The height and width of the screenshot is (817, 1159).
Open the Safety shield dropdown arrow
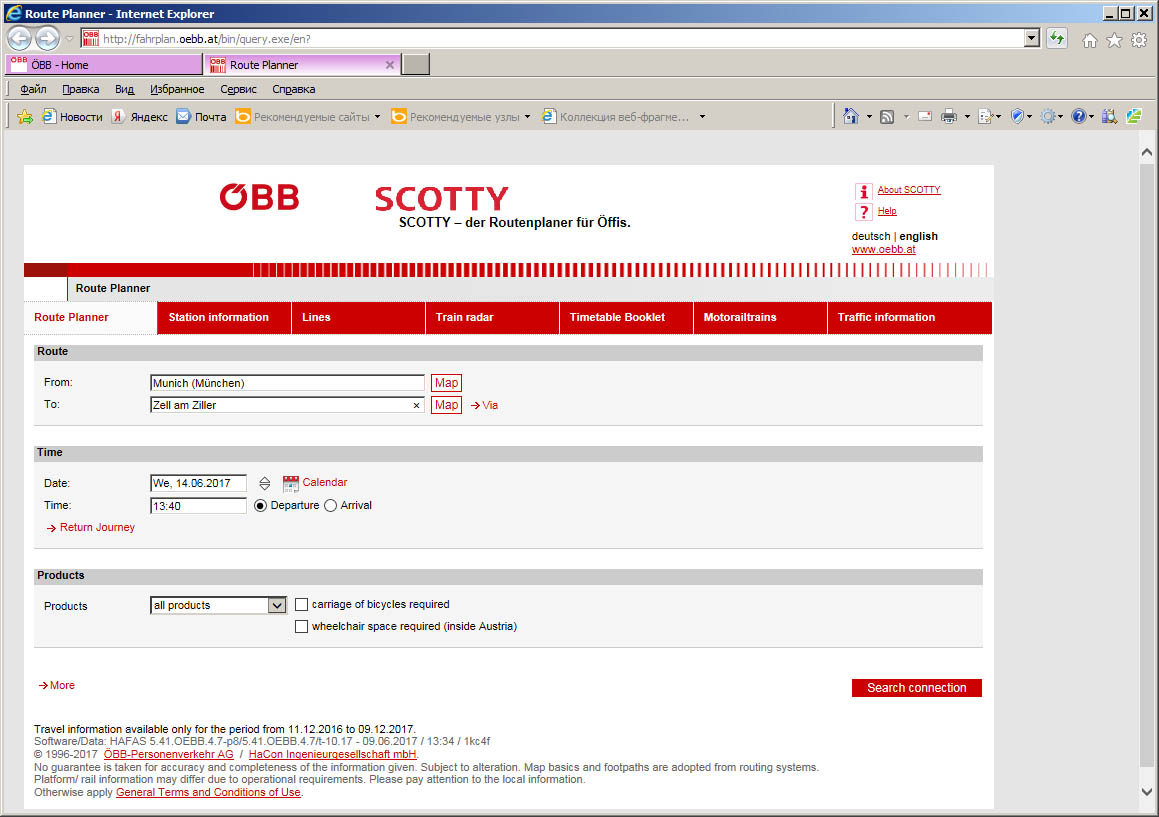coord(1030,117)
